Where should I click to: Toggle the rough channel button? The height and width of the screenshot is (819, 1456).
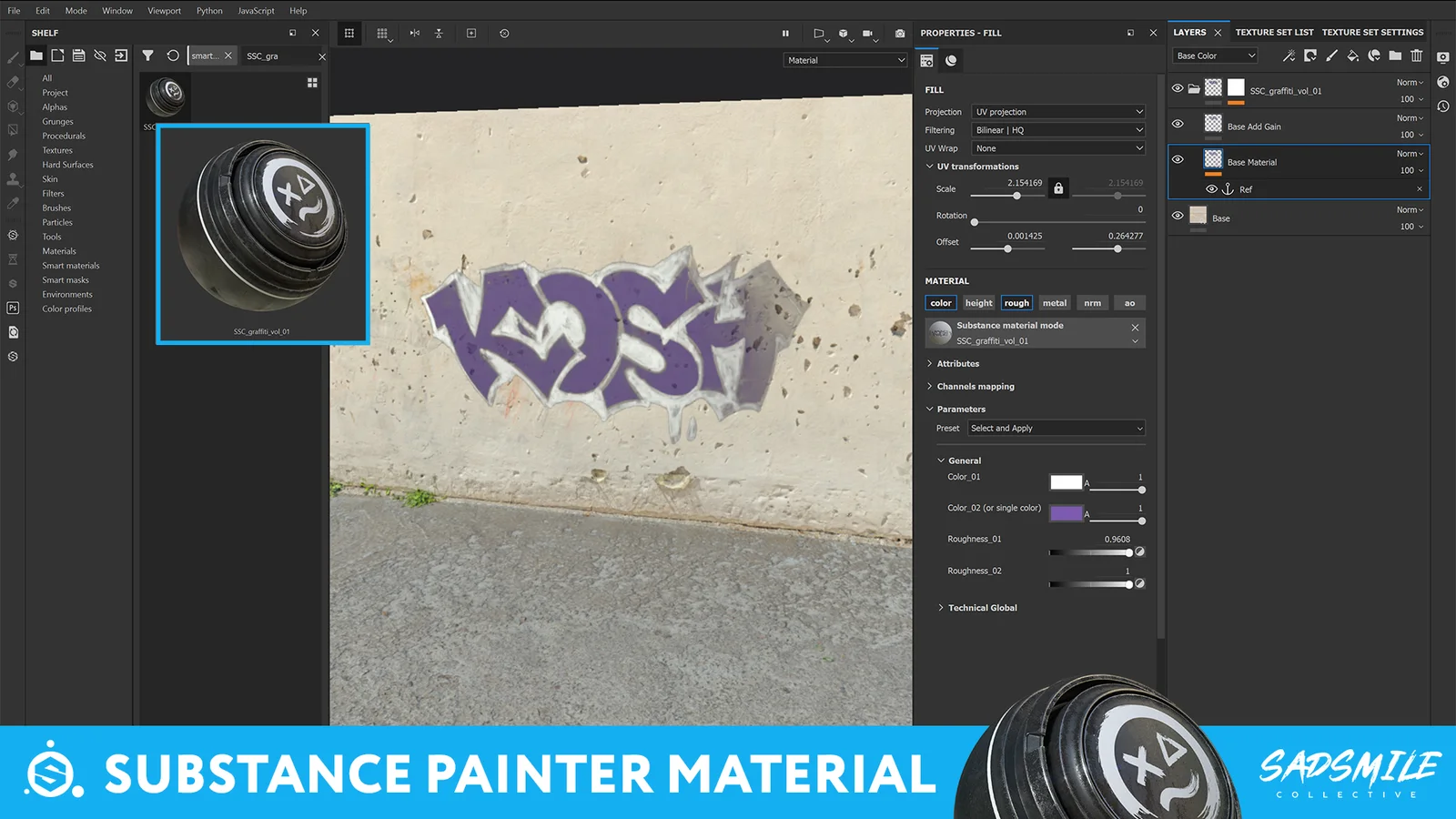[1016, 302]
